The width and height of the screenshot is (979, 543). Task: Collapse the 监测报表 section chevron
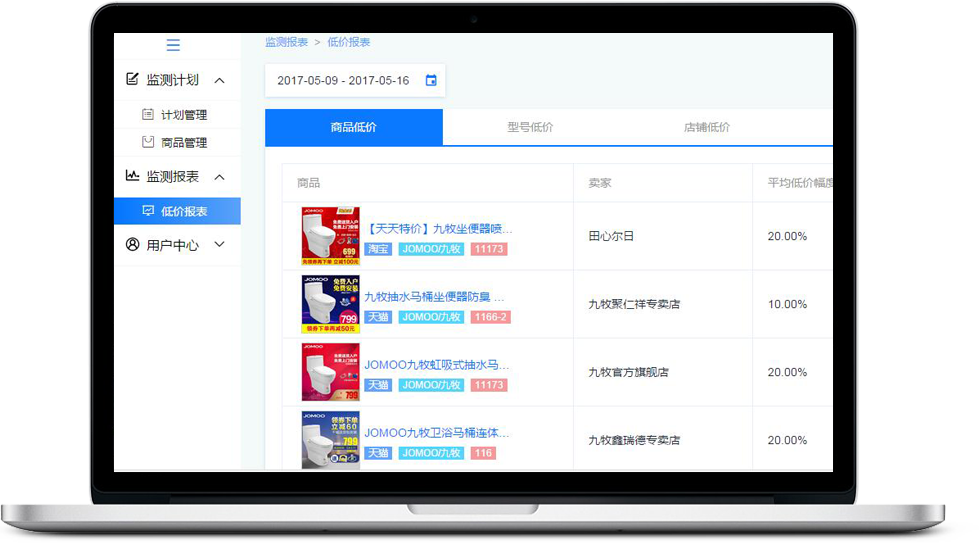coord(220,177)
